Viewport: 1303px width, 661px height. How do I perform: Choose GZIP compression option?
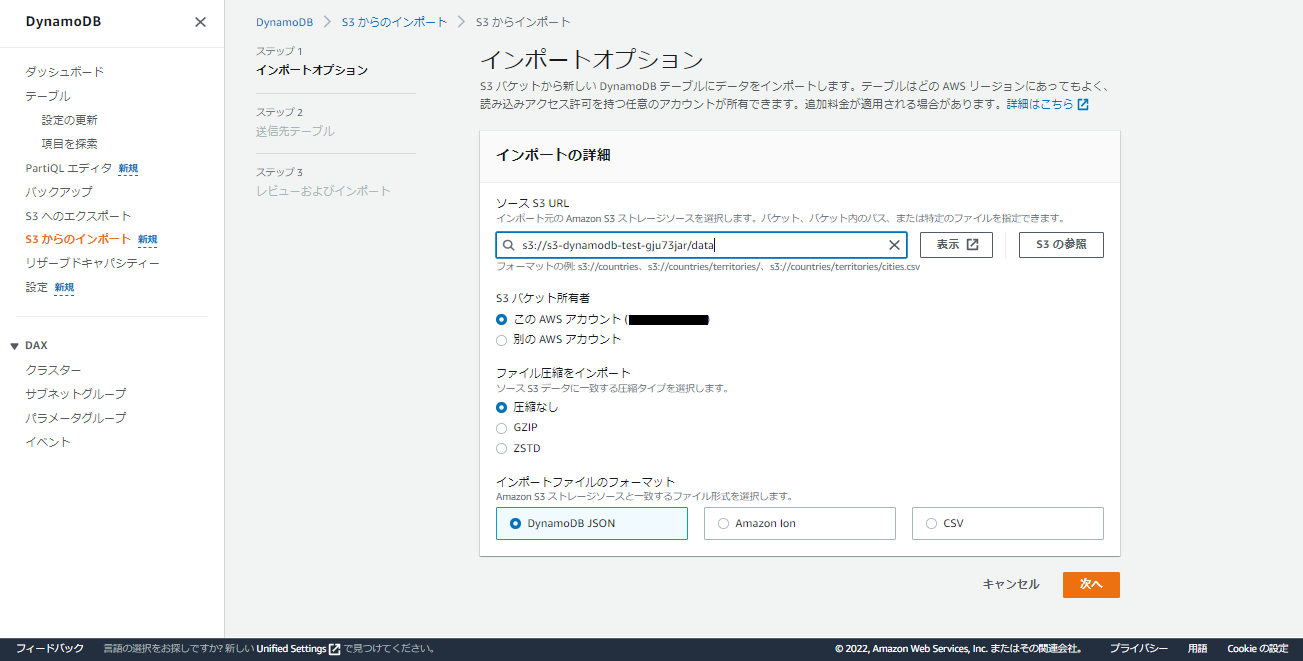point(502,428)
